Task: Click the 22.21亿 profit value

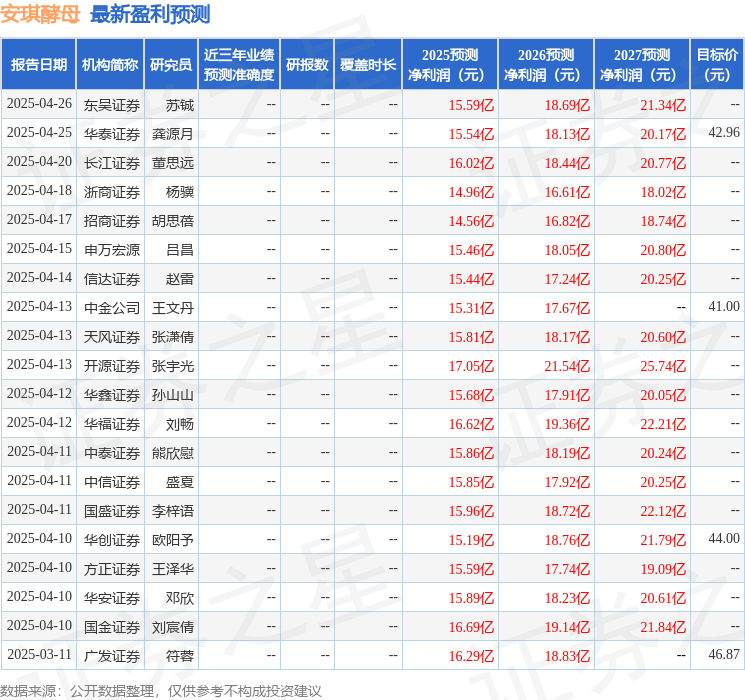Action: coord(663,424)
